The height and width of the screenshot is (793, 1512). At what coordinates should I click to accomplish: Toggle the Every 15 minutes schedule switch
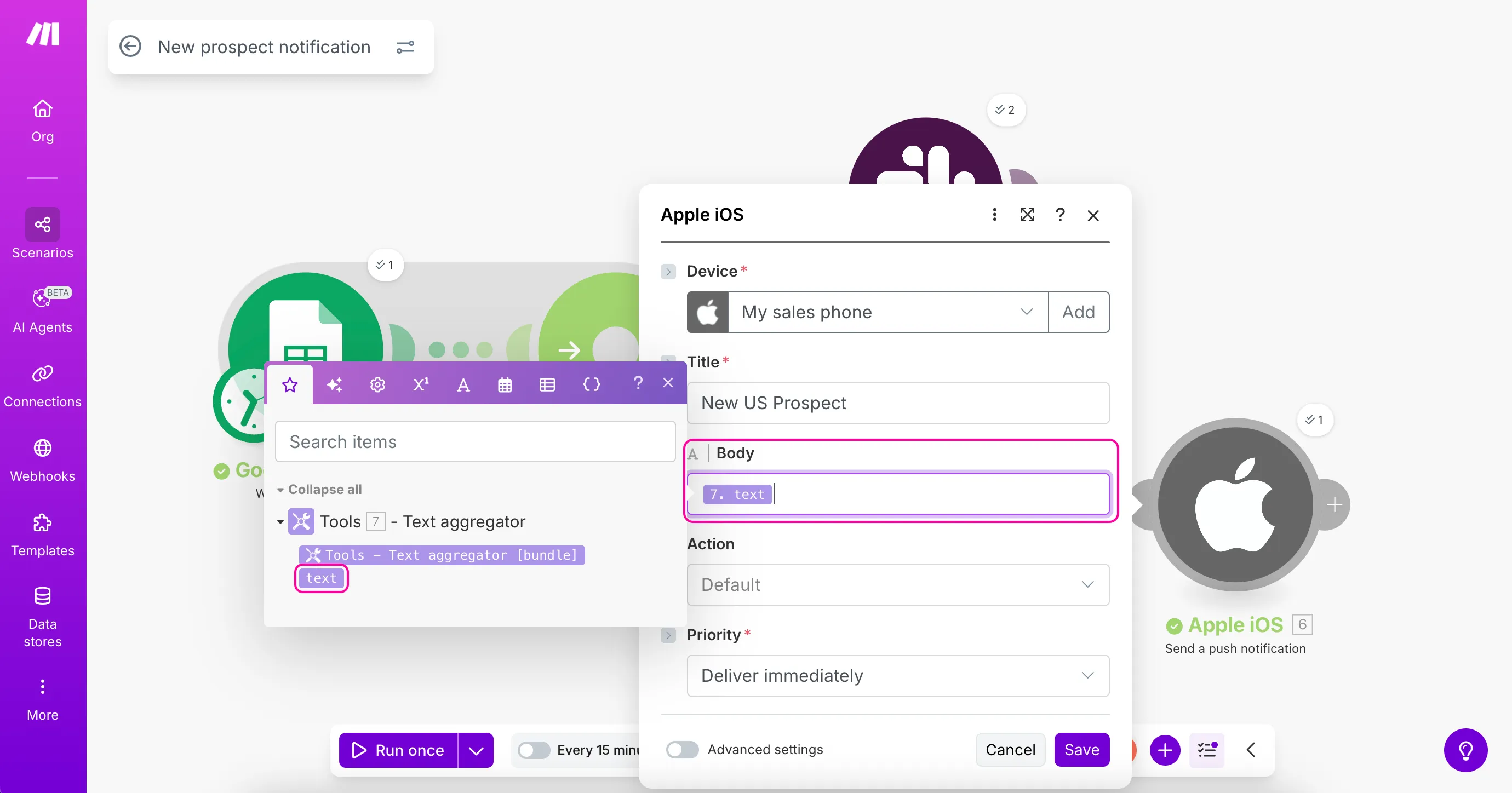(534, 750)
